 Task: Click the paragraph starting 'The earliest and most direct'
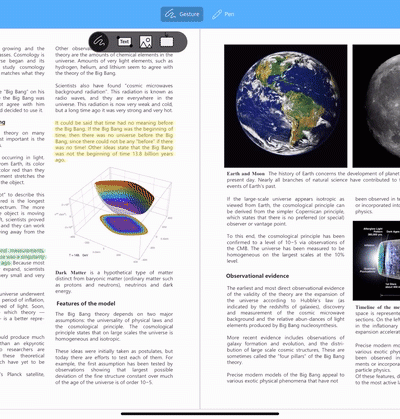click(x=286, y=306)
